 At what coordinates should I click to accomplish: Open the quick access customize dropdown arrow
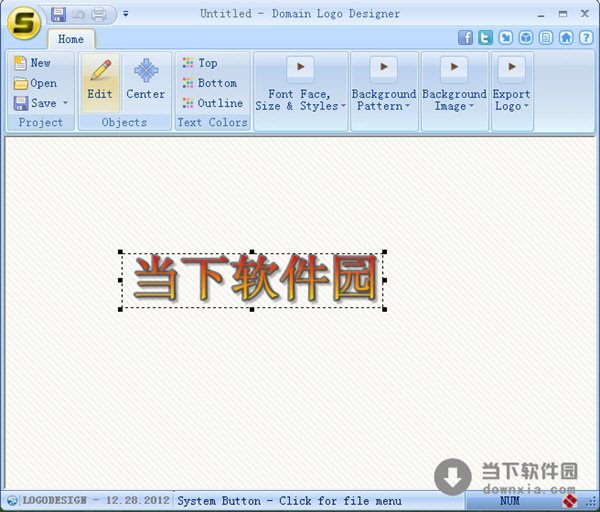point(126,14)
